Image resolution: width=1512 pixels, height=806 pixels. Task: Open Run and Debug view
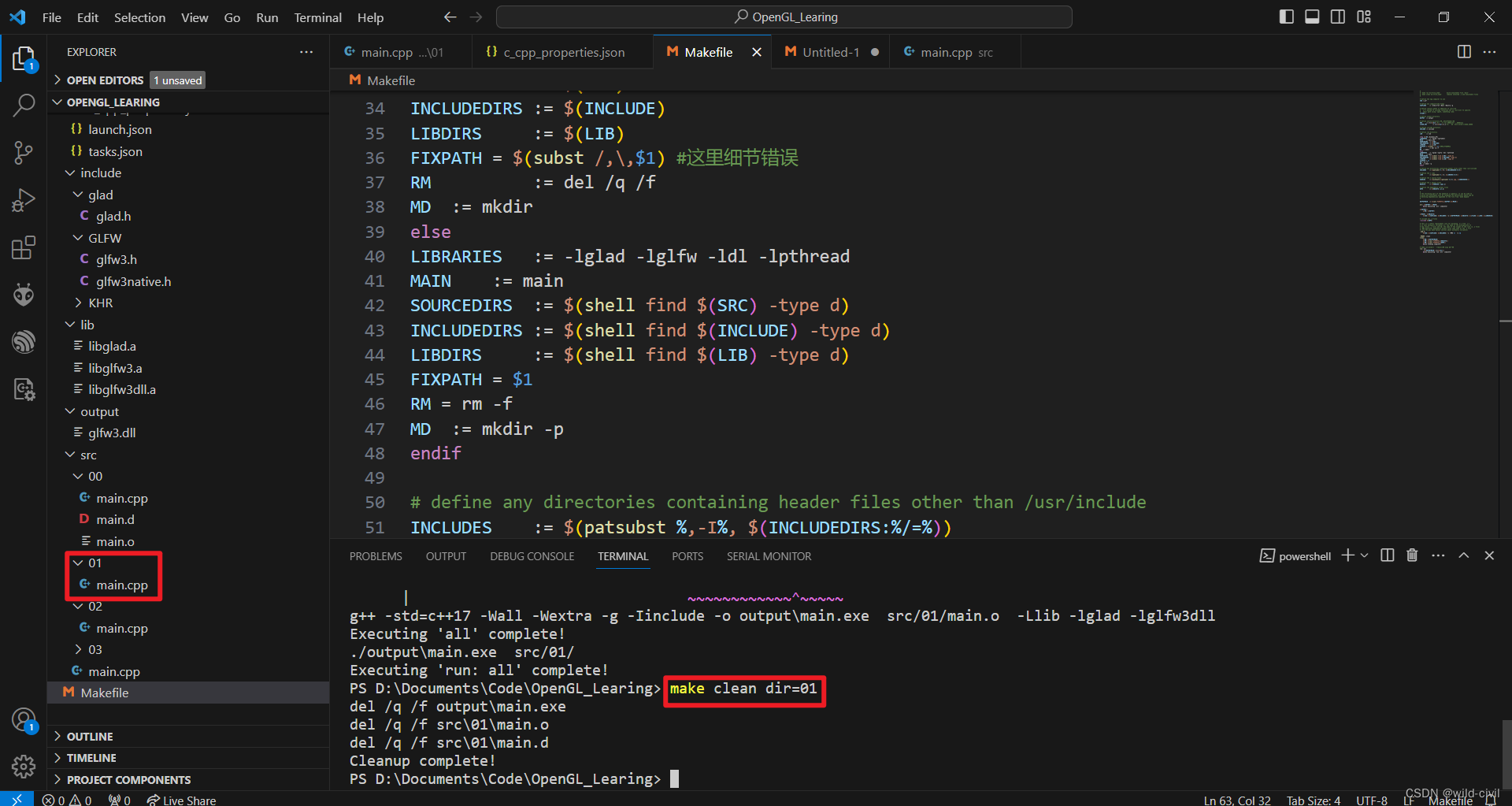pyautogui.click(x=24, y=200)
